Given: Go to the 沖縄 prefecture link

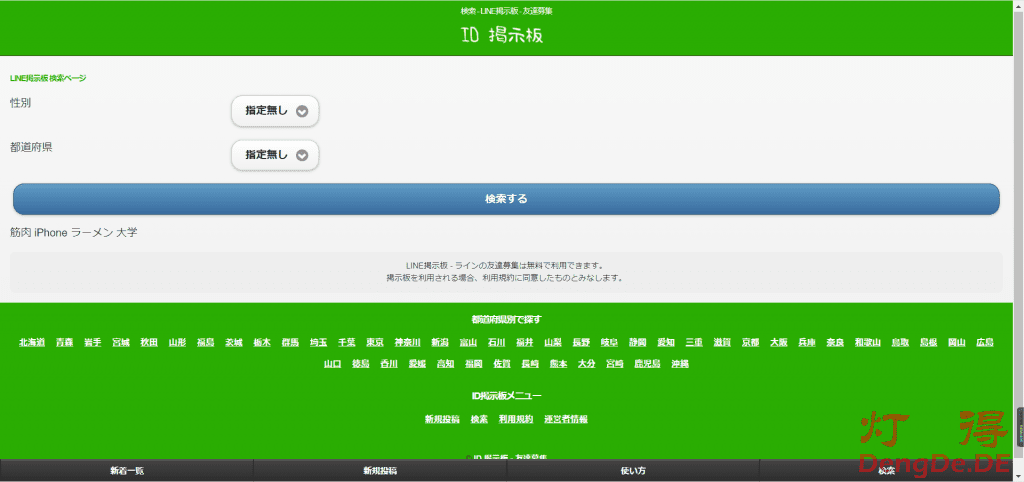Looking at the screenshot, I should coord(680,364).
